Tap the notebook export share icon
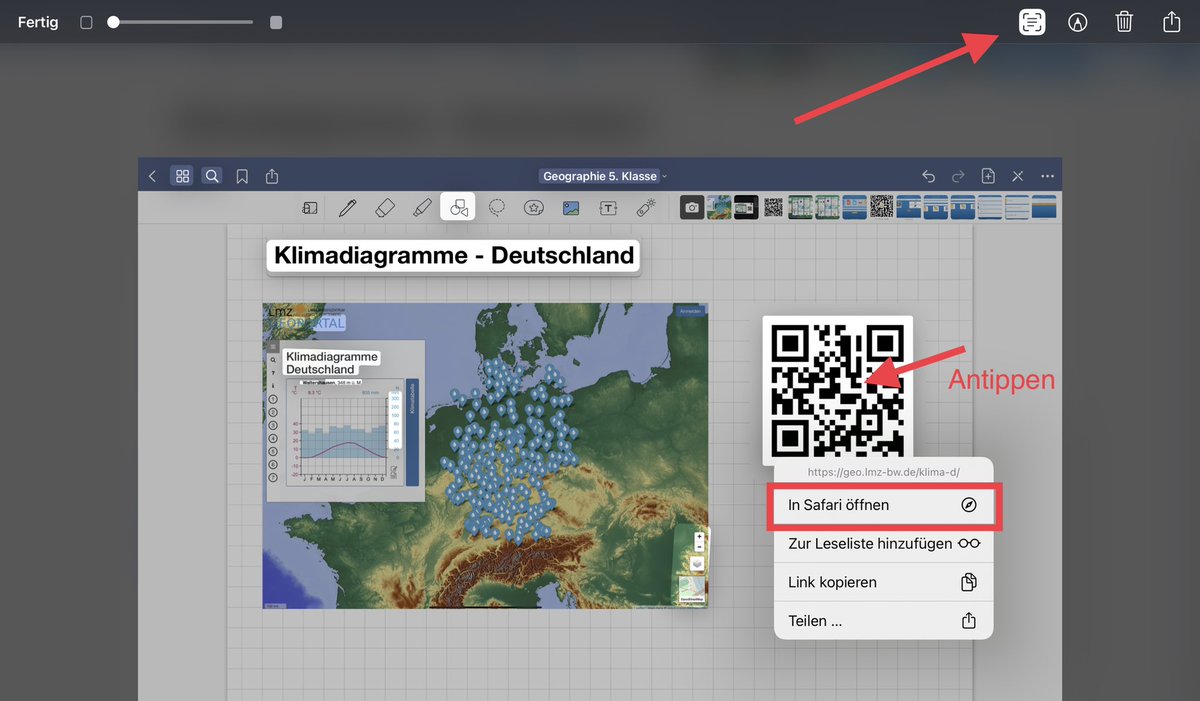This screenshot has width=1200, height=701. [272, 176]
